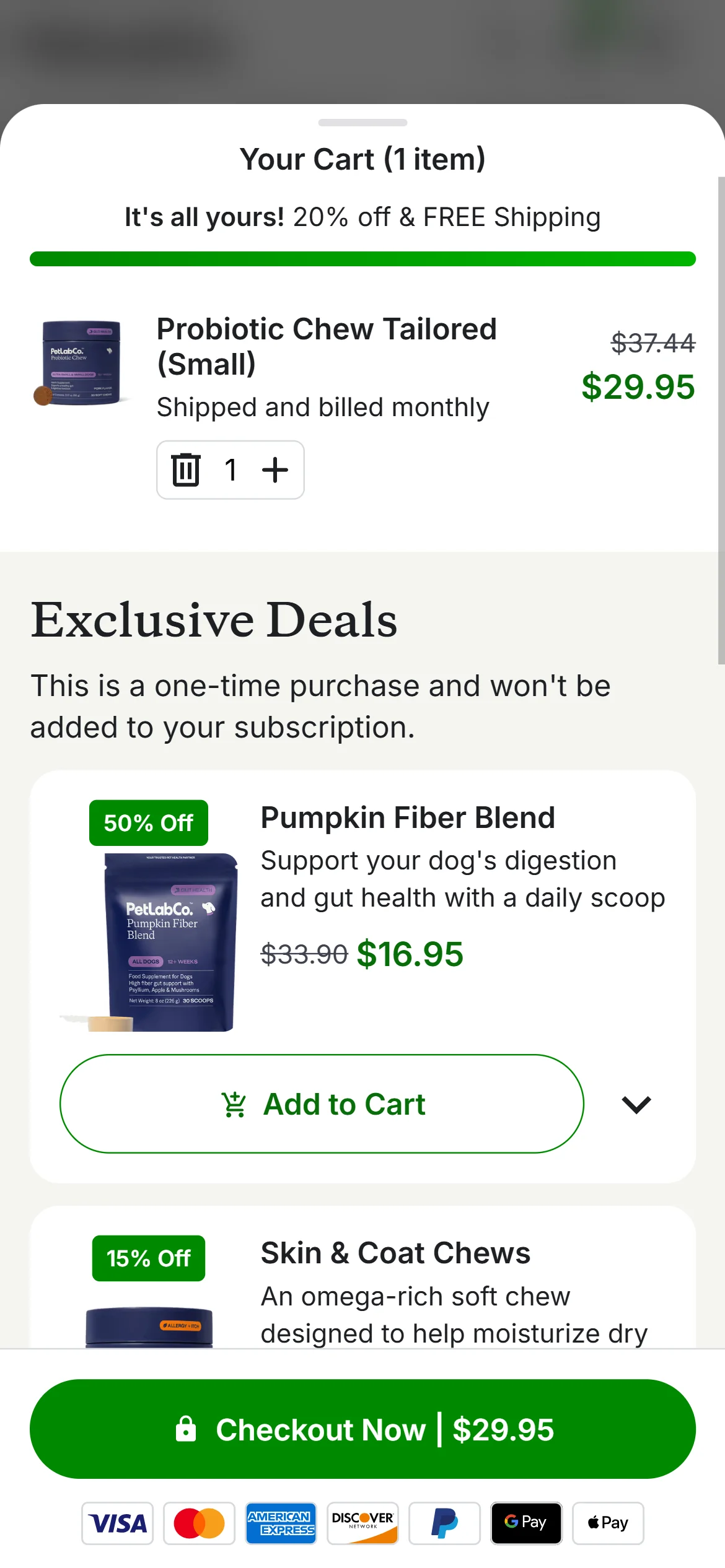Click the cart vertical scrollbar
This screenshot has width=725, height=1568.
tap(721, 421)
